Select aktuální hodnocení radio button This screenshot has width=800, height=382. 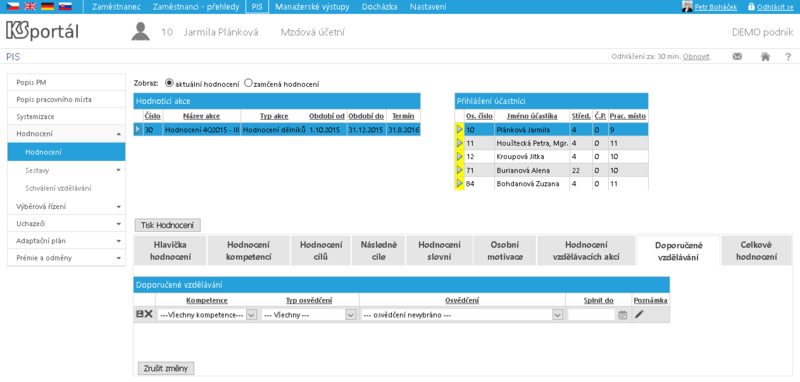169,83
